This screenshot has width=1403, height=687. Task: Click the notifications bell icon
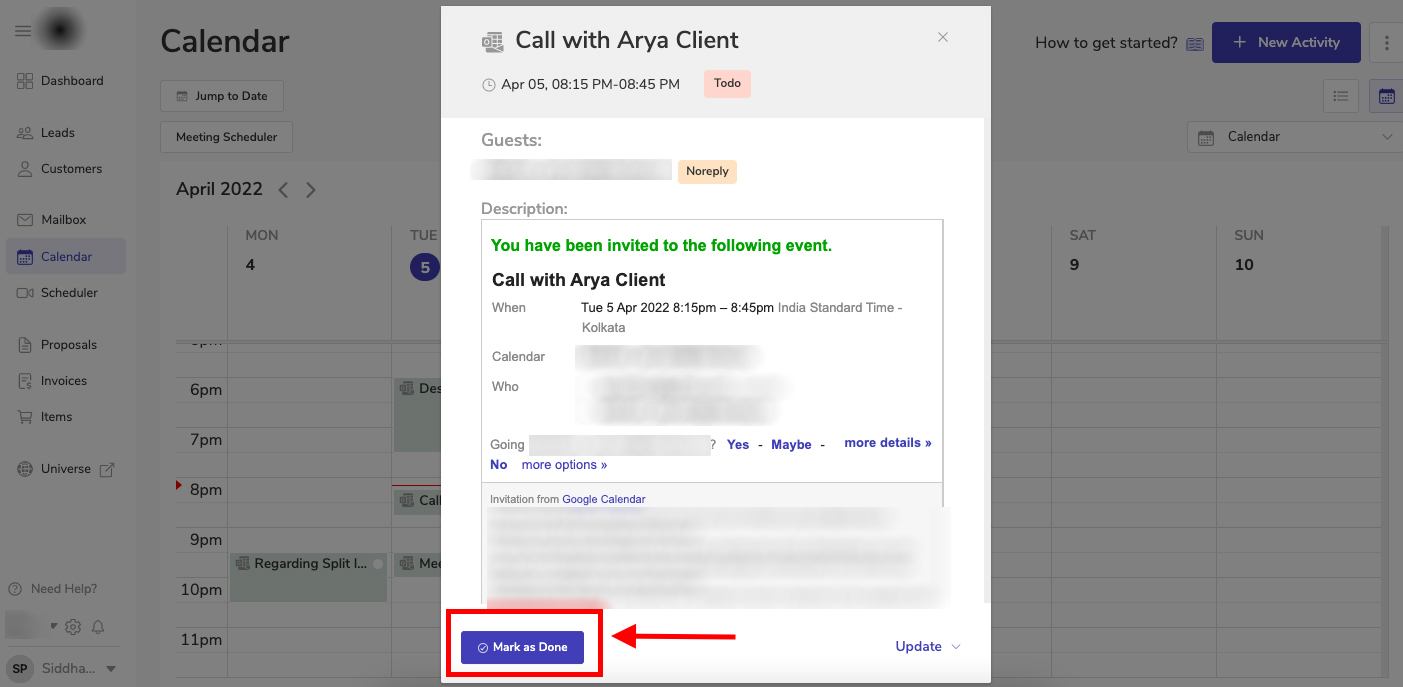click(x=98, y=627)
